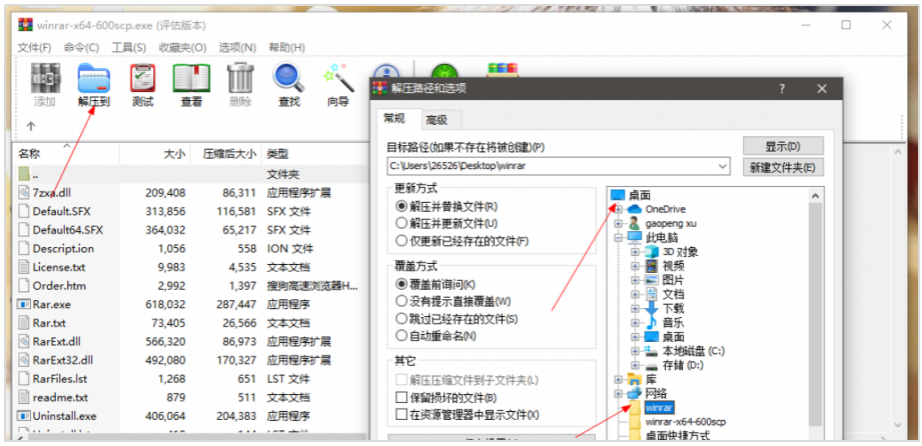Select the winrar-x64-600scp folder in tree
Image resolution: width=922 pixels, height=446 pixels.
(686, 422)
